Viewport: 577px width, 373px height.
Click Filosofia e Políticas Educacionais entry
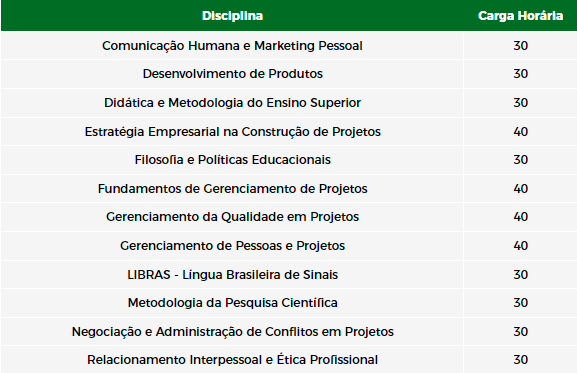pos(233,160)
